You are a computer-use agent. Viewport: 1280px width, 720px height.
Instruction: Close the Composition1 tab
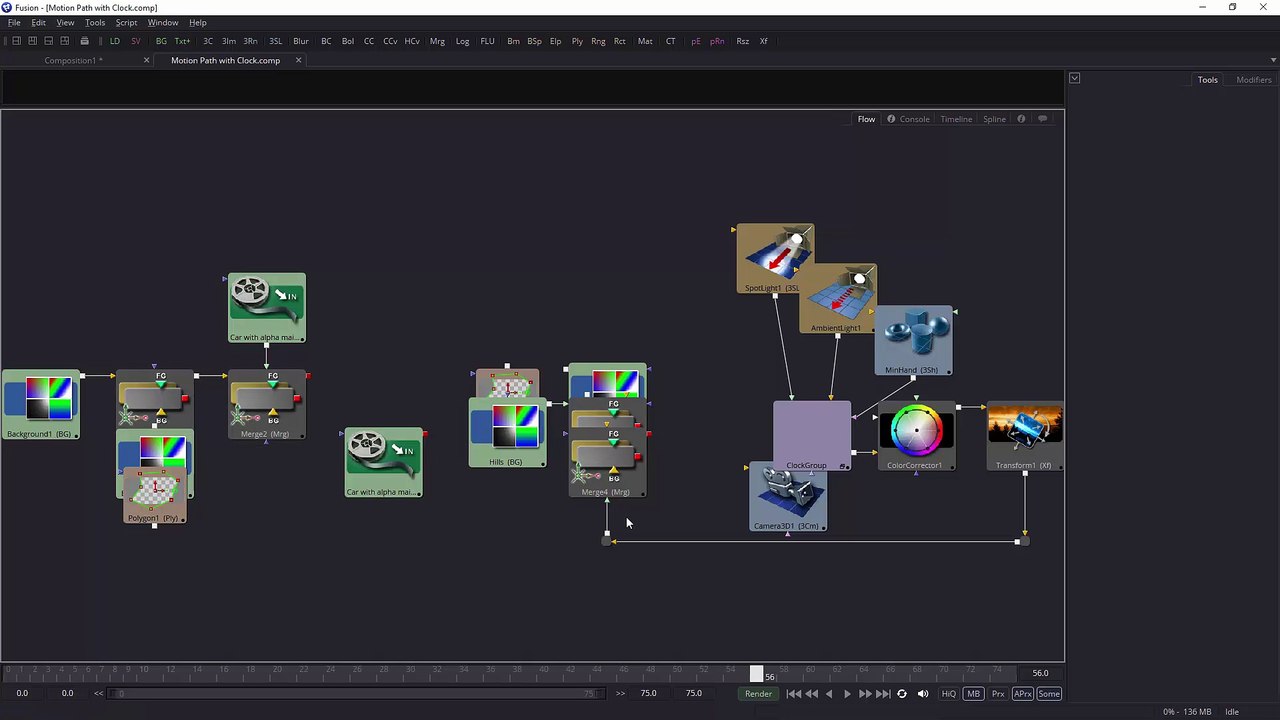tap(146, 60)
